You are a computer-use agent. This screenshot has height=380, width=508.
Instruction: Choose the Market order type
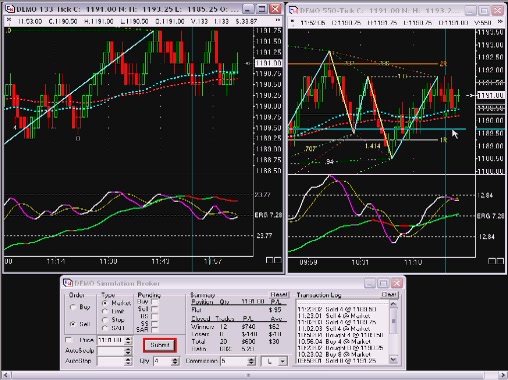pyautogui.click(x=105, y=303)
